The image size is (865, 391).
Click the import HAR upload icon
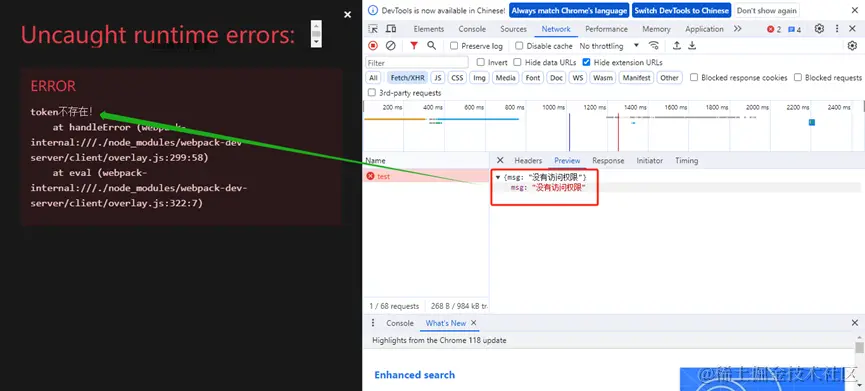(x=676, y=46)
